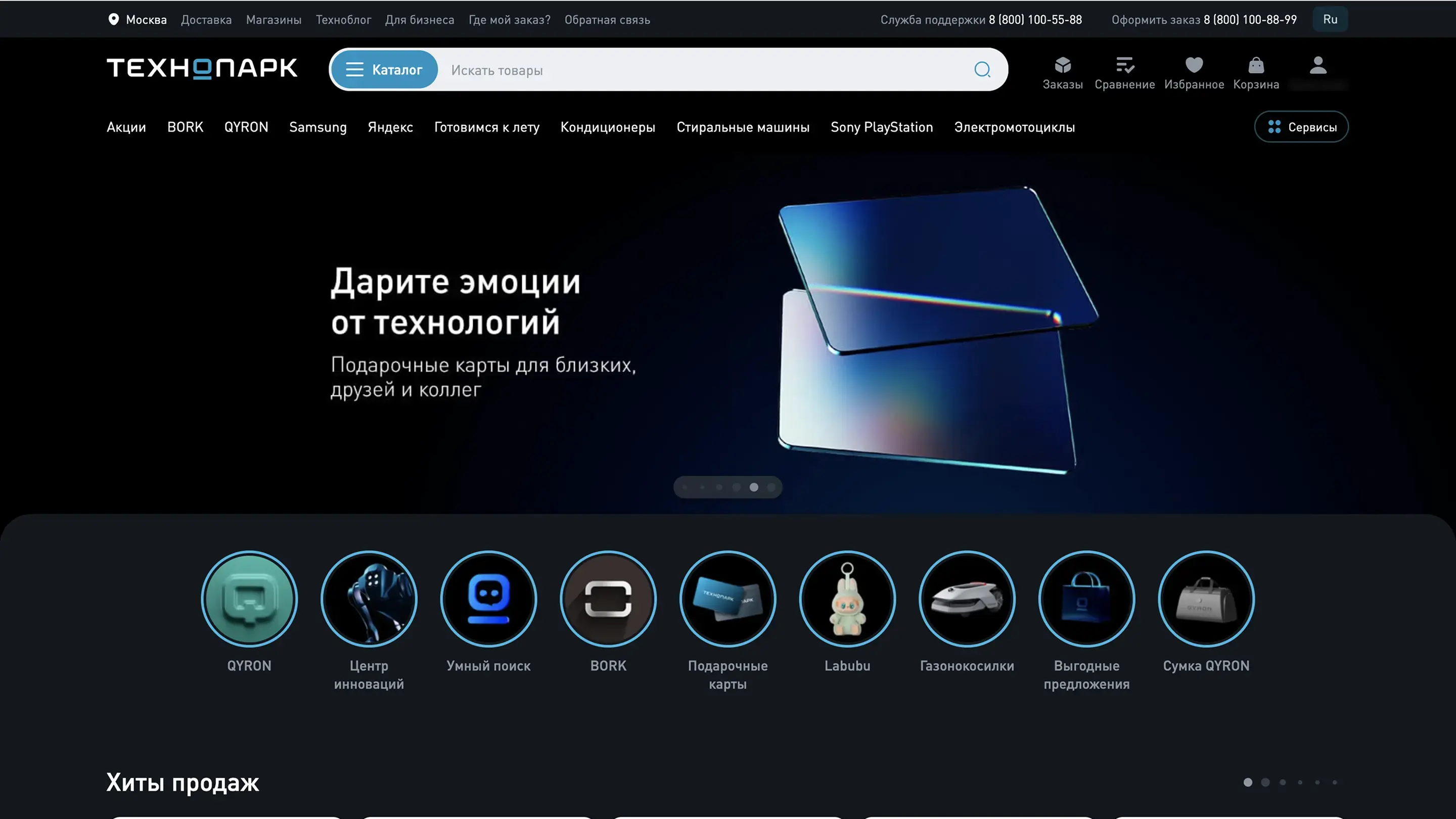Switch to the last banner carousel dot
The image size is (1456, 819).
[x=771, y=487]
